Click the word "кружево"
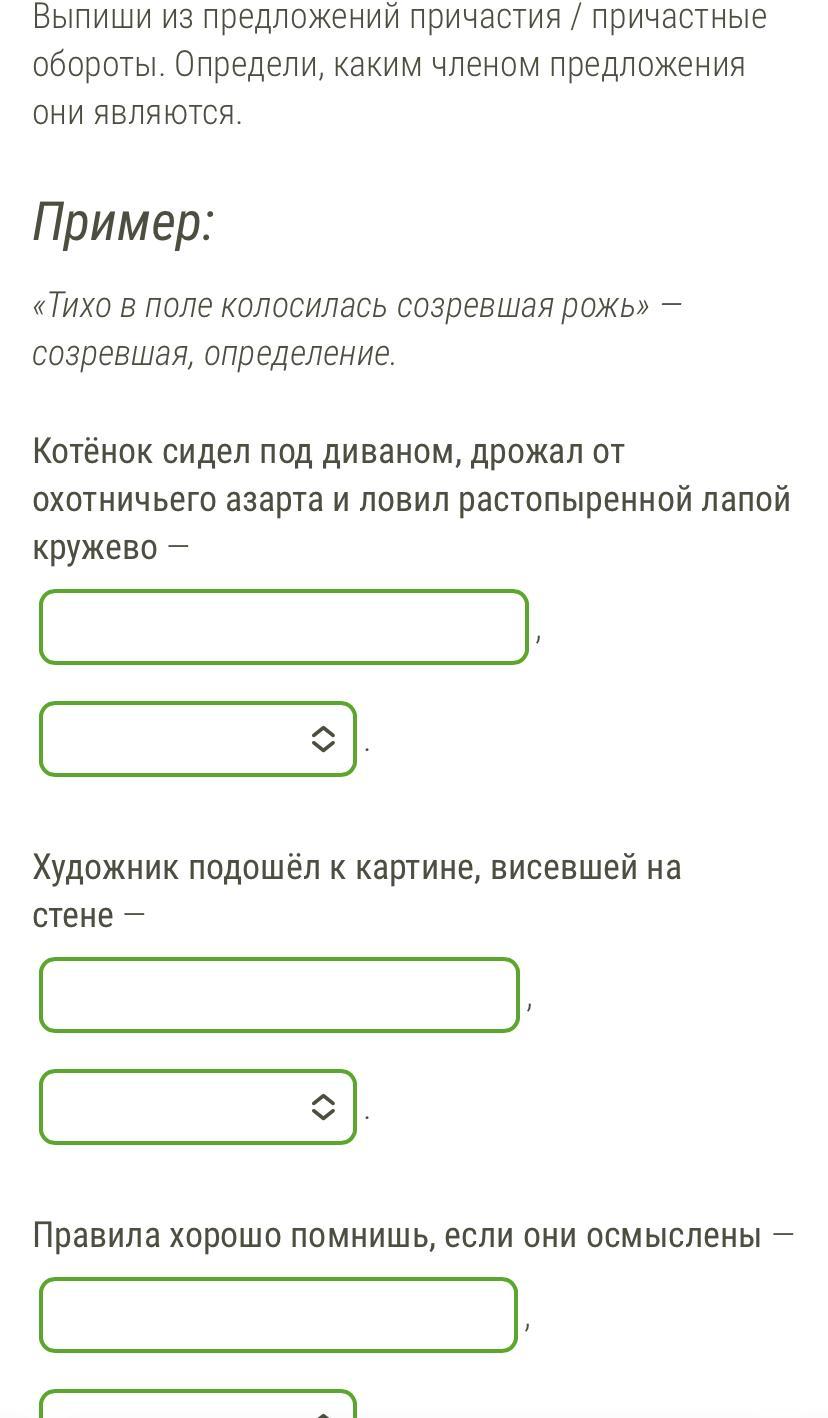828x1418 pixels. (x=95, y=548)
